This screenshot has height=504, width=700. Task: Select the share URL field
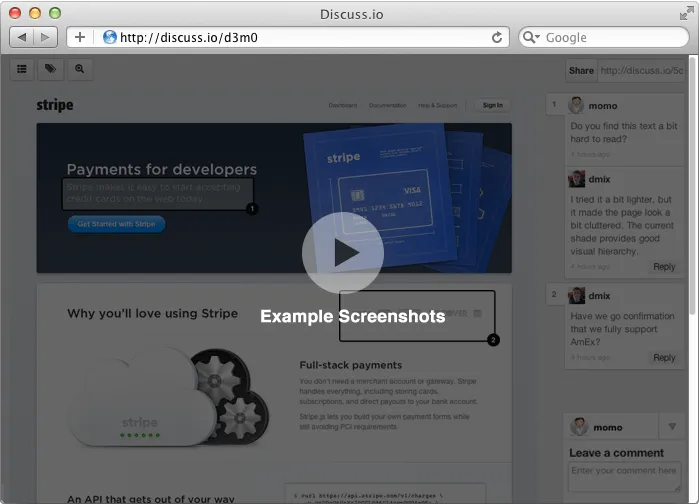(x=641, y=71)
